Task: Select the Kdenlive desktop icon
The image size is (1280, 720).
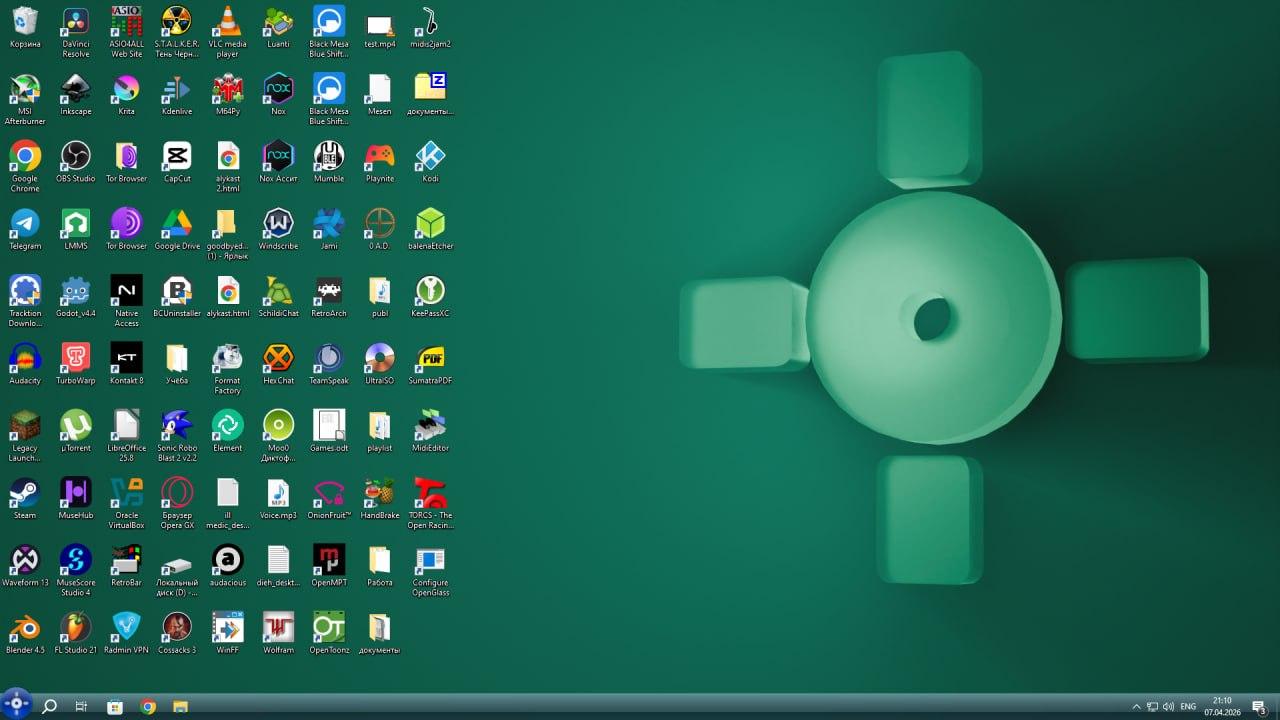Action: (176, 95)
